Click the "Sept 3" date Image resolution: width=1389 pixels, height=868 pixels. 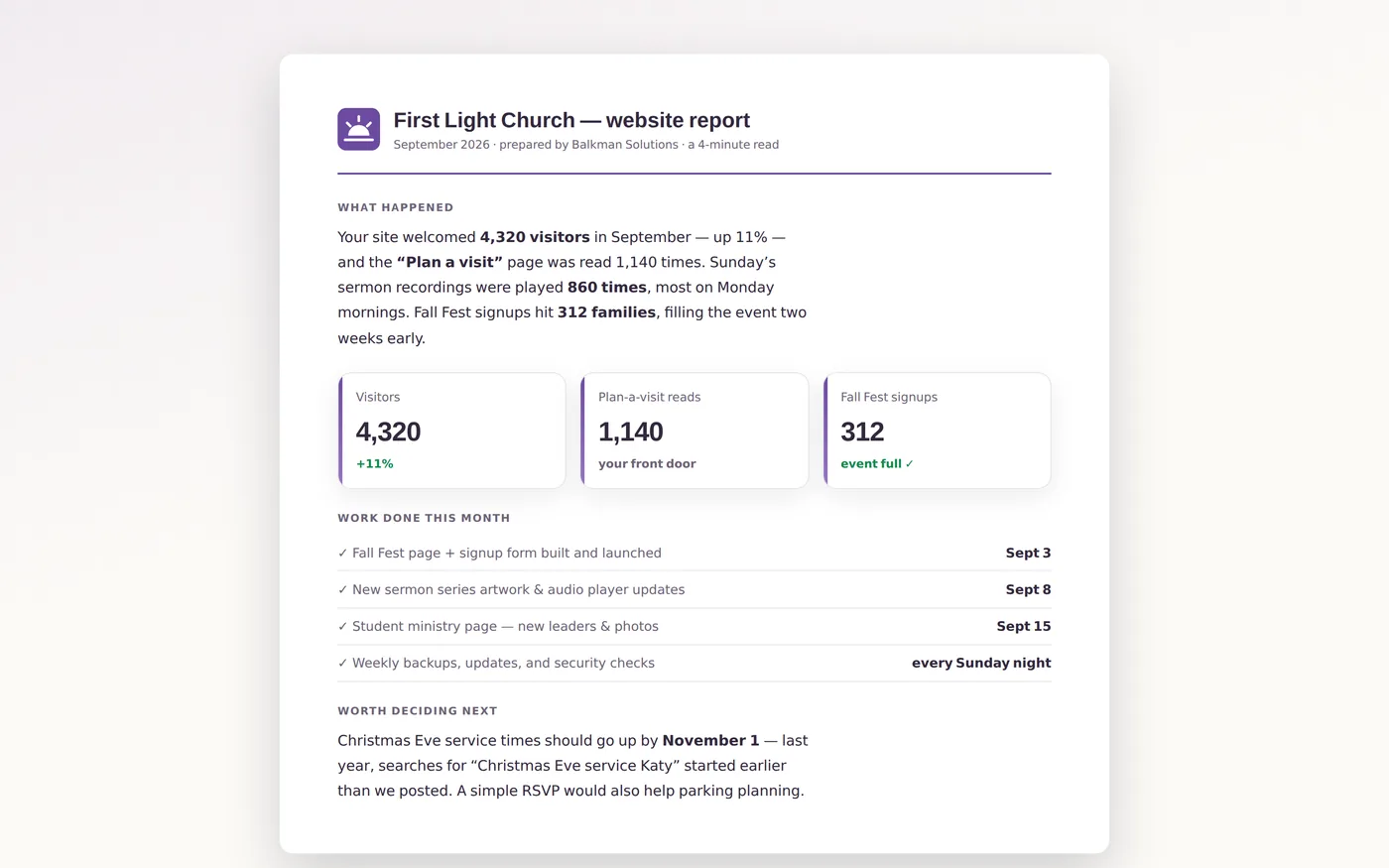click(1028, 553)
